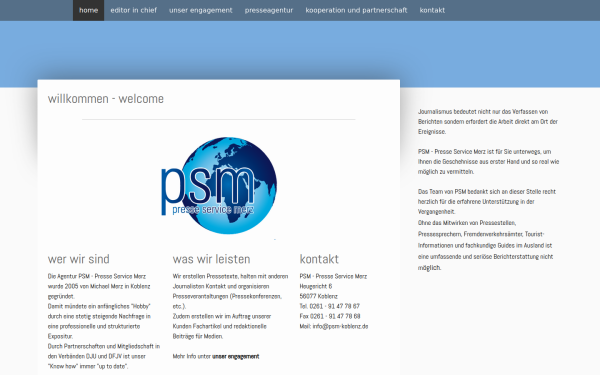Click sidebar paragraph starting Journalismus bedeutet
600x375 pixels.
488,122
